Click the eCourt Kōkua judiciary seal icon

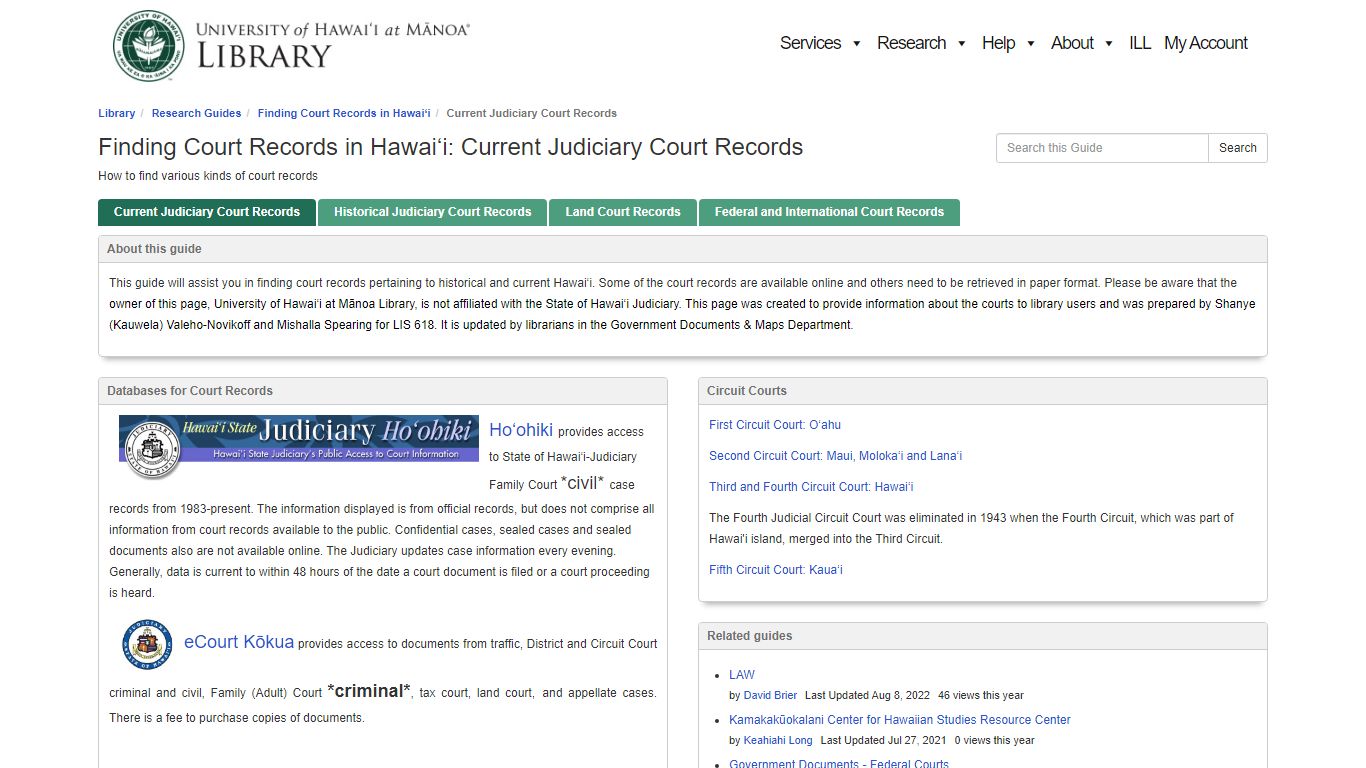(x=147, y=644)
